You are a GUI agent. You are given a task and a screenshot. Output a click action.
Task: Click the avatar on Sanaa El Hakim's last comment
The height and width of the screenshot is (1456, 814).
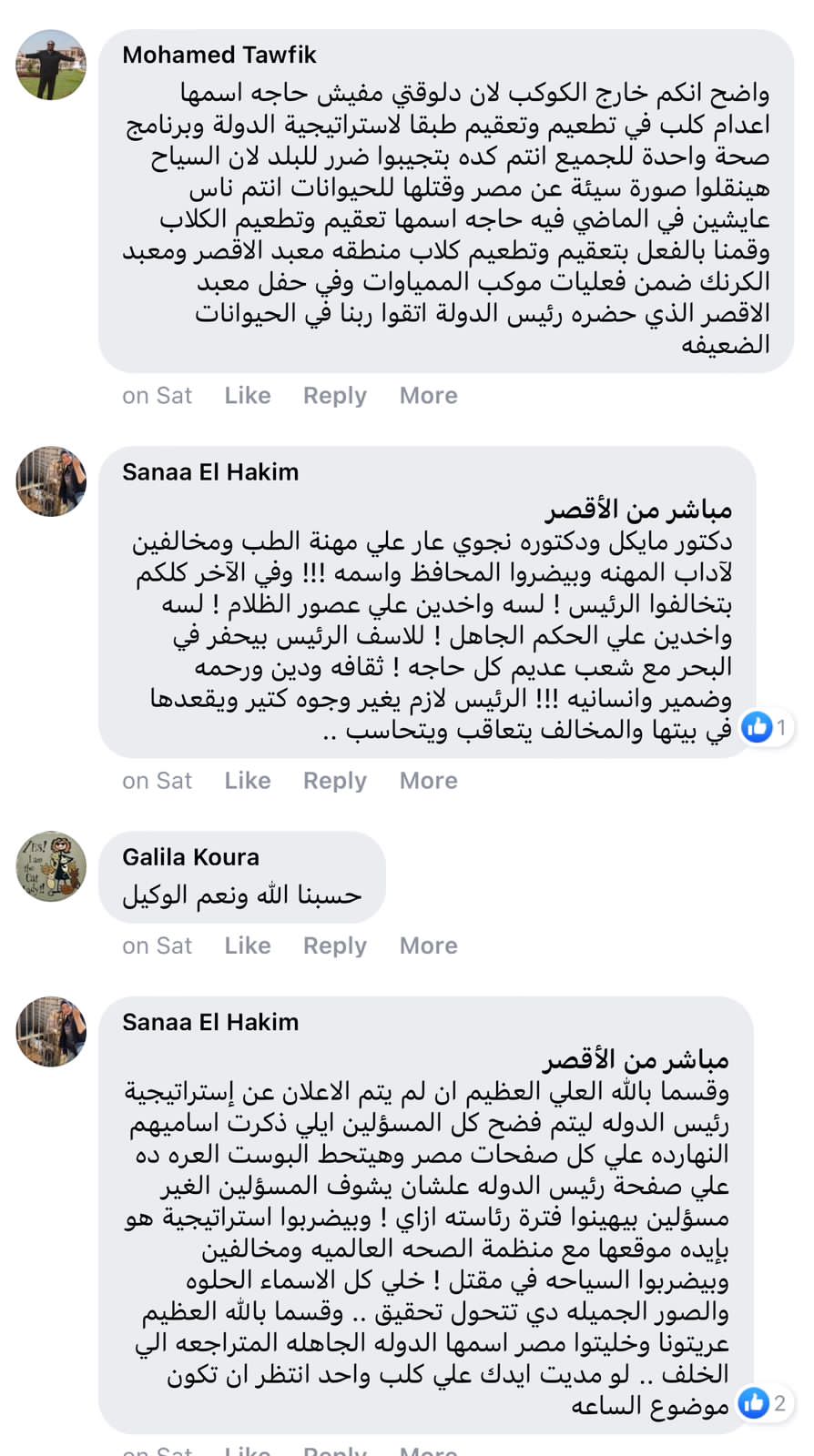click(x=52, y=1031)
